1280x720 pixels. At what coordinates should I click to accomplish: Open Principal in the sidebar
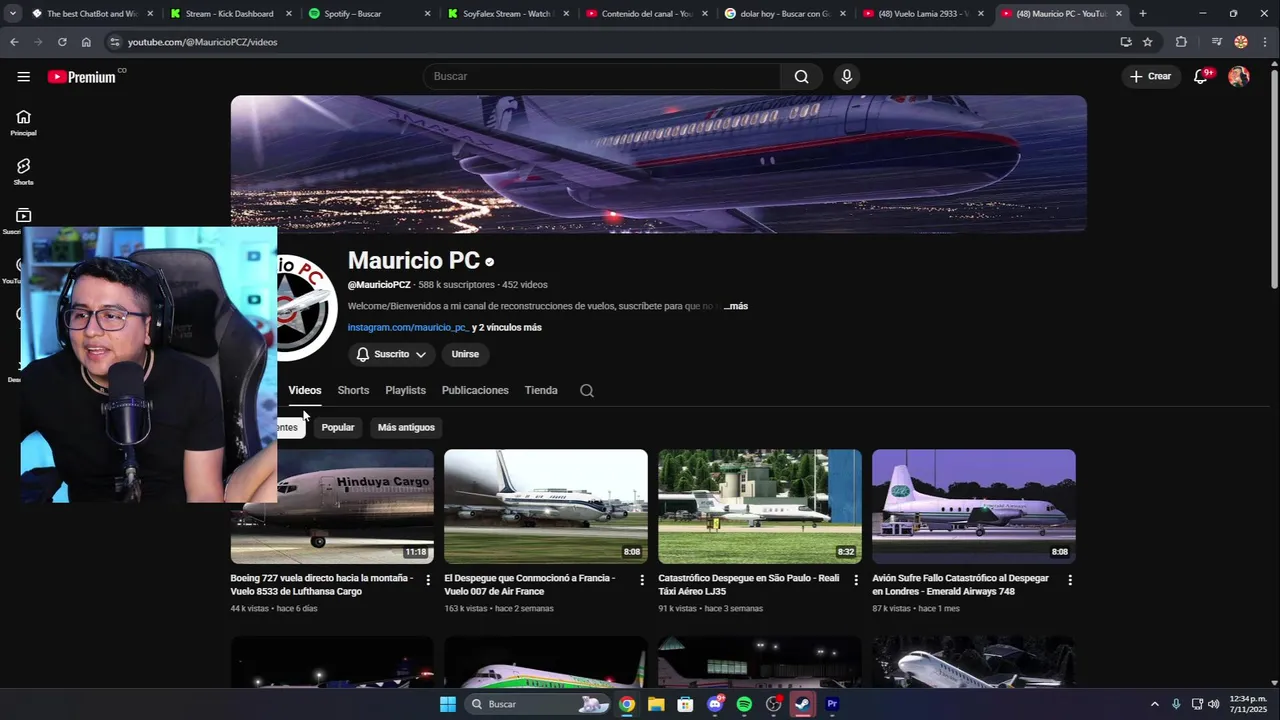(x=23, y=122)
